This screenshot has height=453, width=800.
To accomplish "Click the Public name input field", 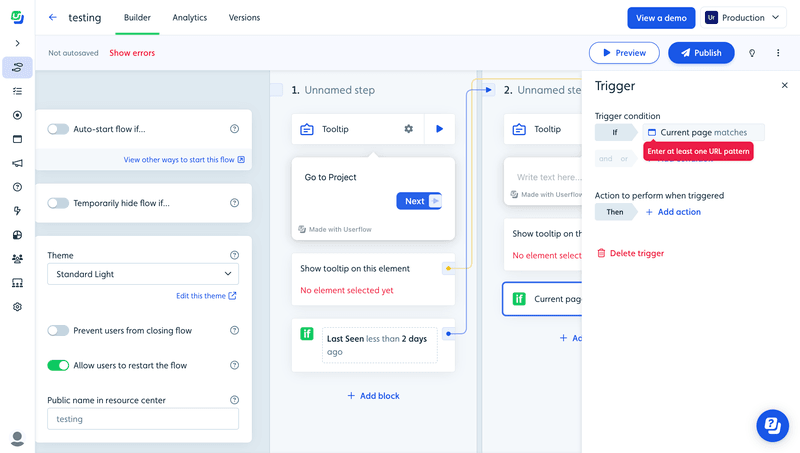I will pyautogui.click(x=143, y=419).
